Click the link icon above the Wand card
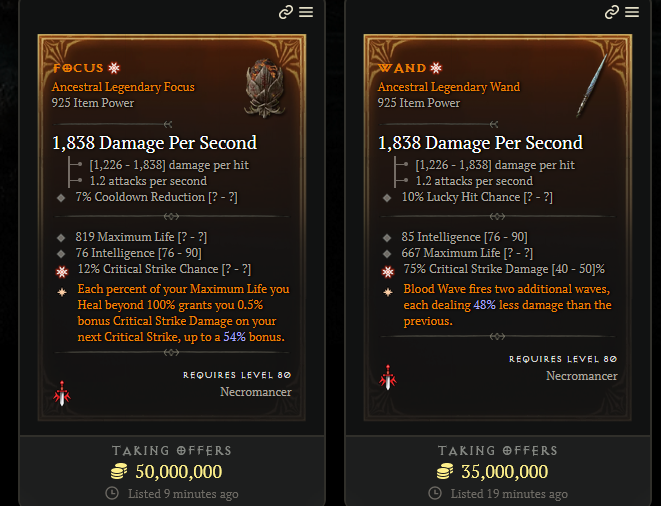 coord(612,13)
